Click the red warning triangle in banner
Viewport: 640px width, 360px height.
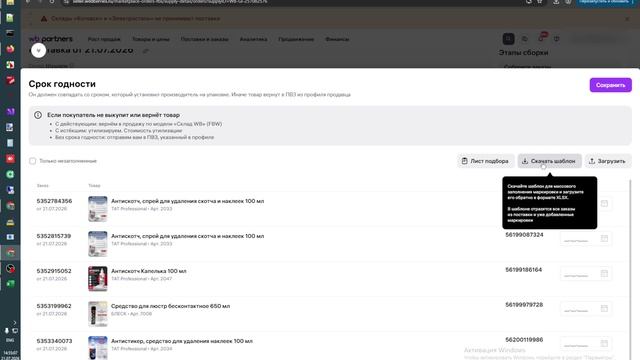click(44, 19)
